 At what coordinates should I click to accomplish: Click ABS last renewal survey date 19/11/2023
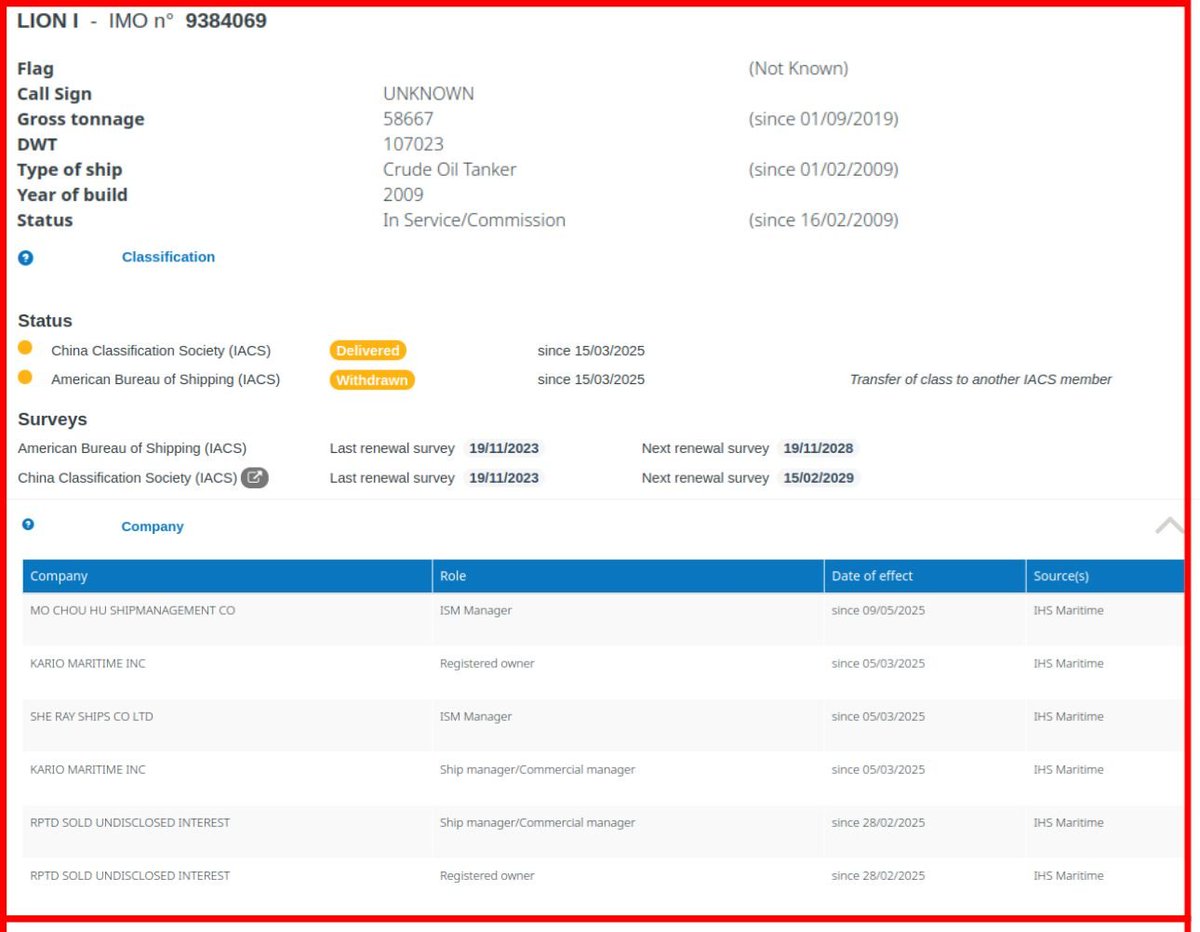tap(504, 449)
